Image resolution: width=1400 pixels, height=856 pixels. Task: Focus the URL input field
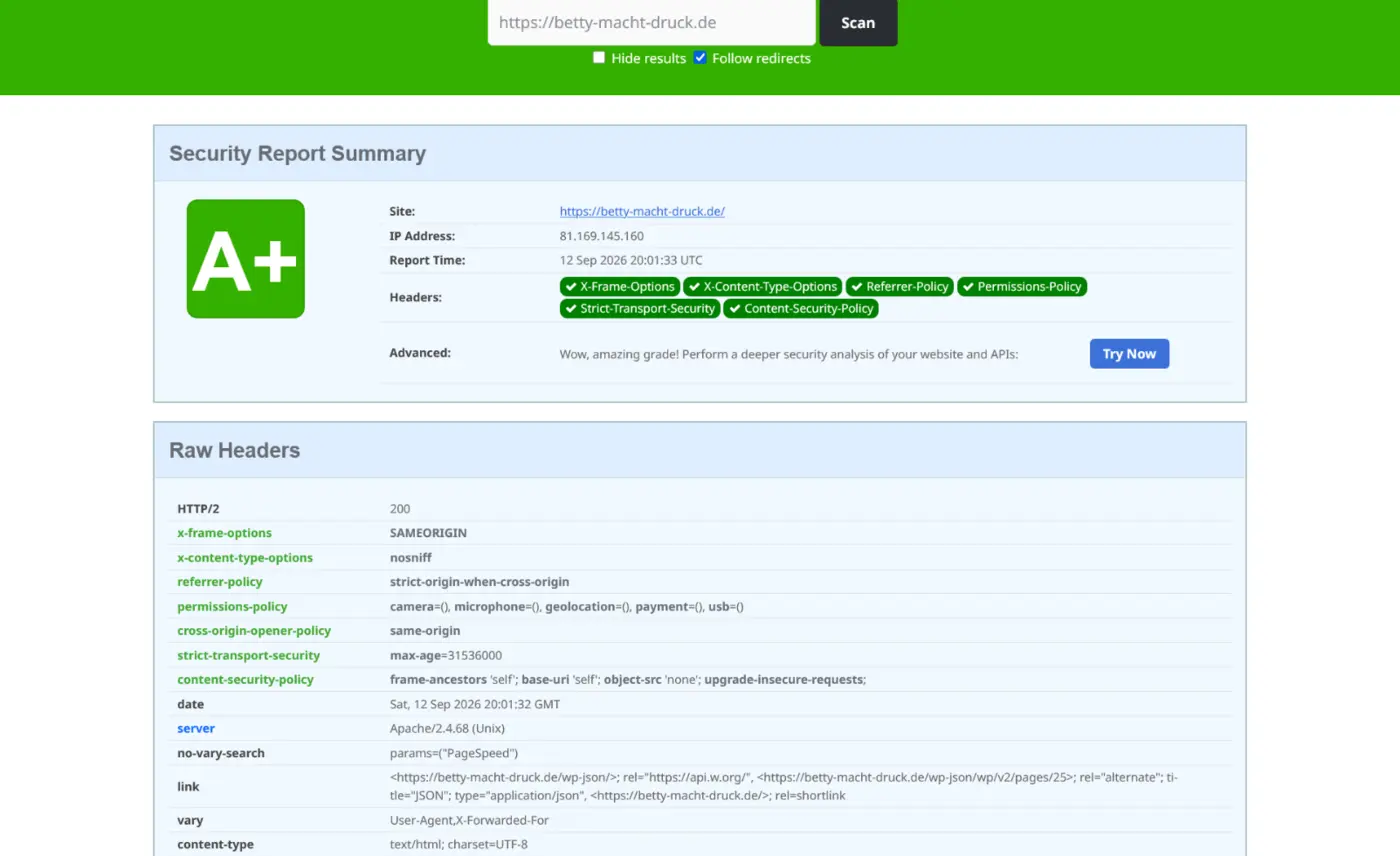[x=652, y=23]
